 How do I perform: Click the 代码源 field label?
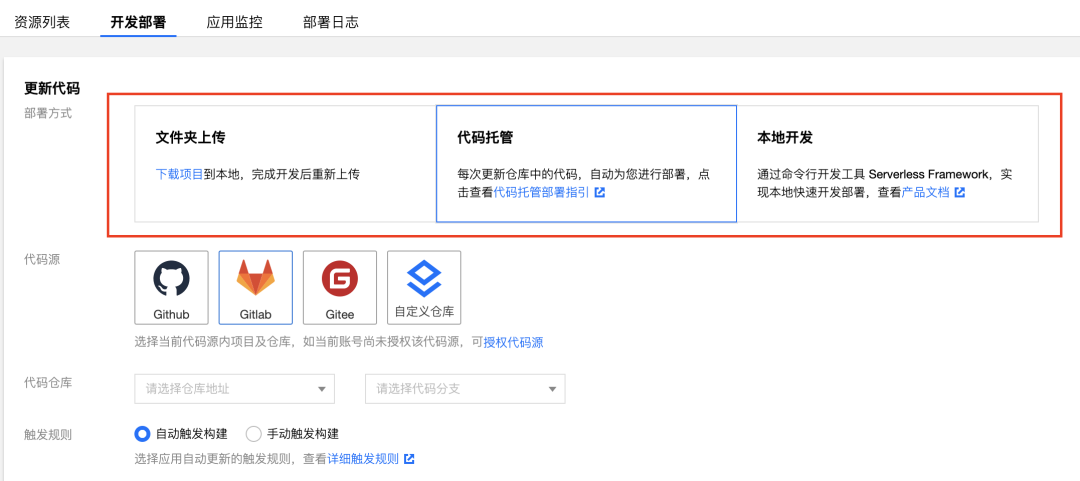pos(42,259)
